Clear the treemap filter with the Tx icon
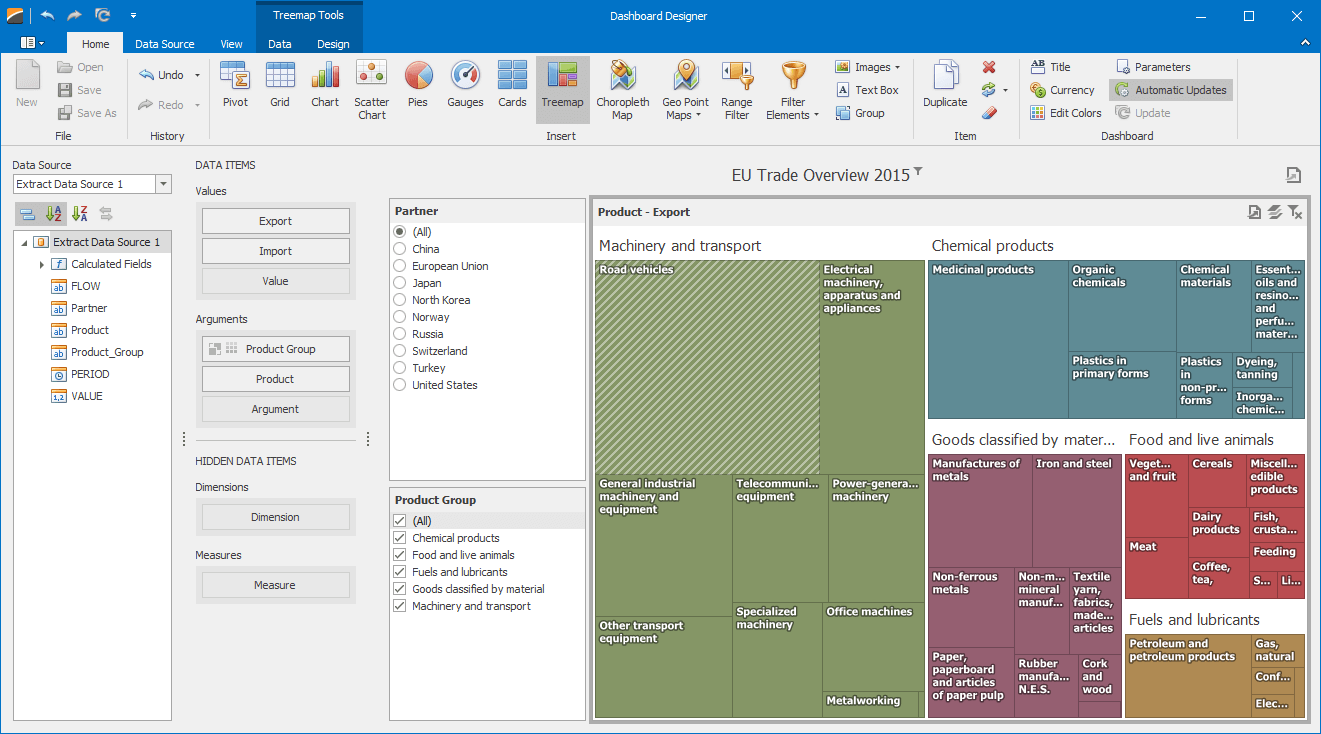Screen dimensions: 1321x734 (1296, 212)
